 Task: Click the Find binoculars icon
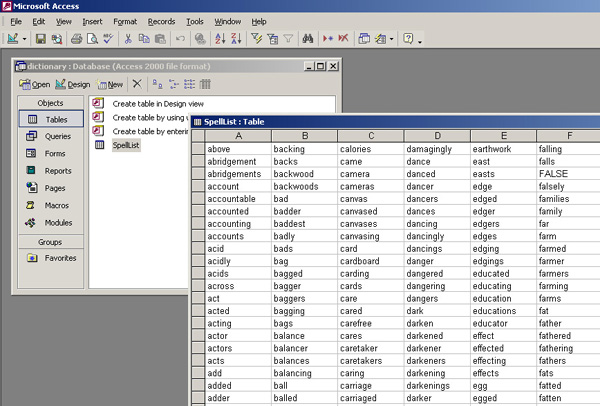[x=308, y=39]
